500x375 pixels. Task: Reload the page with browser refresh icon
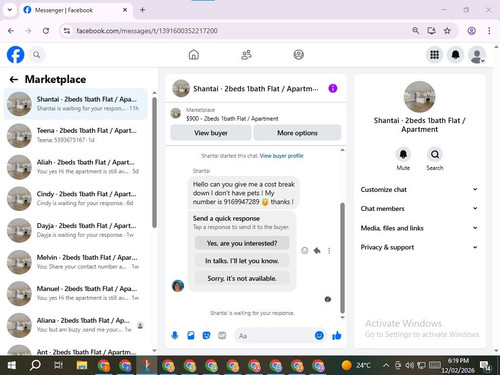coord(46,31)
